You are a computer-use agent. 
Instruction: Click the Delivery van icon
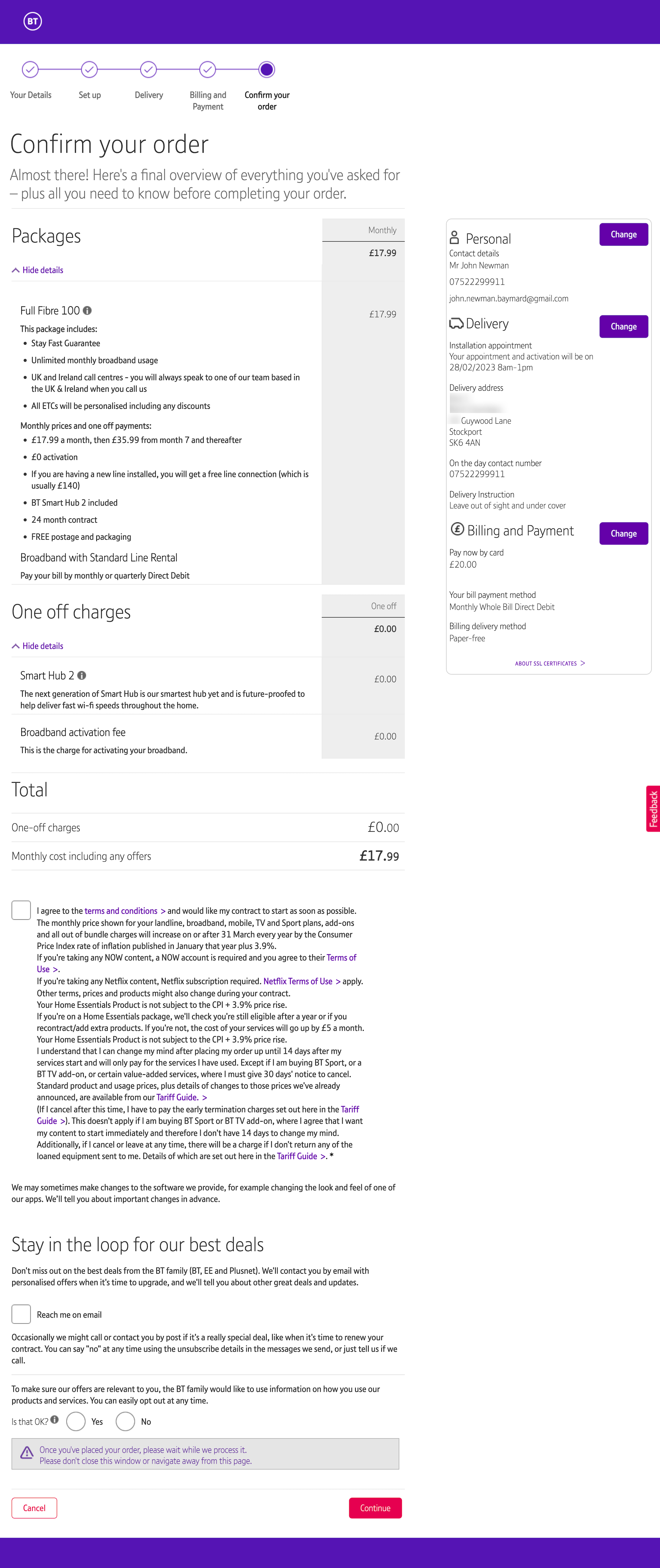[456, 323]
